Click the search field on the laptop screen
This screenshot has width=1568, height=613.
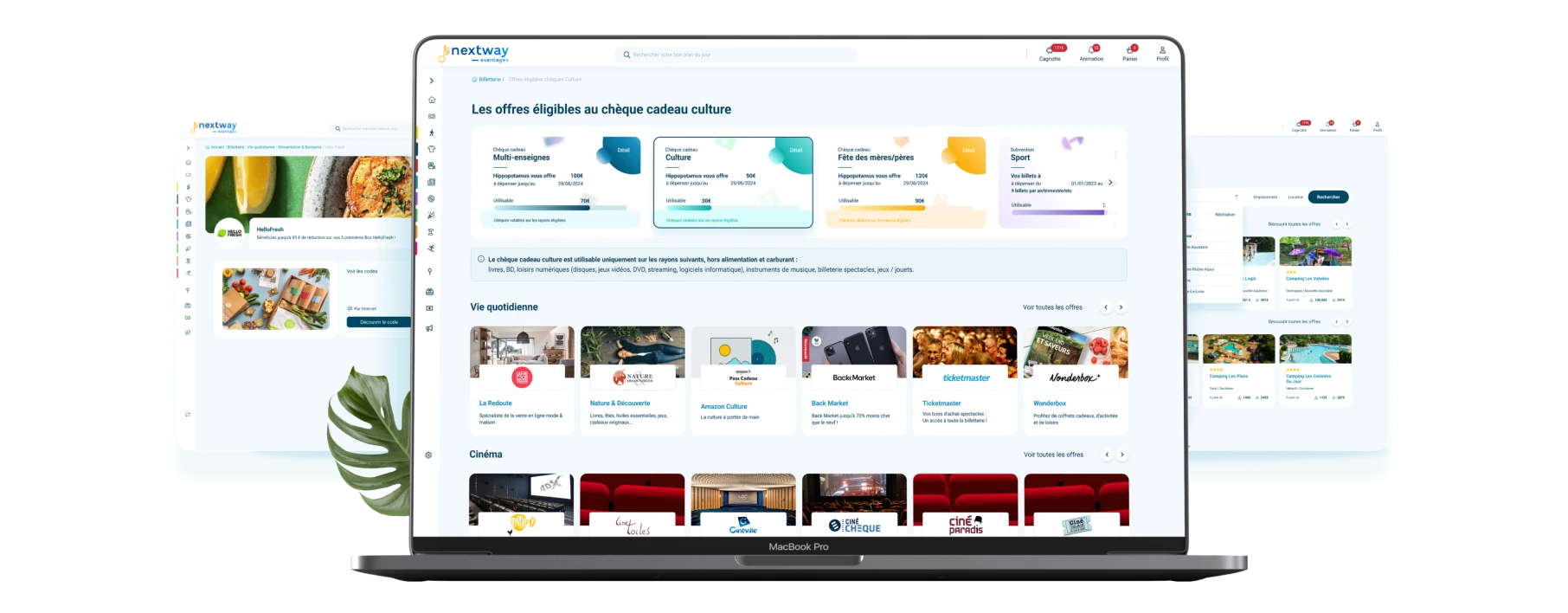[736, 55]
